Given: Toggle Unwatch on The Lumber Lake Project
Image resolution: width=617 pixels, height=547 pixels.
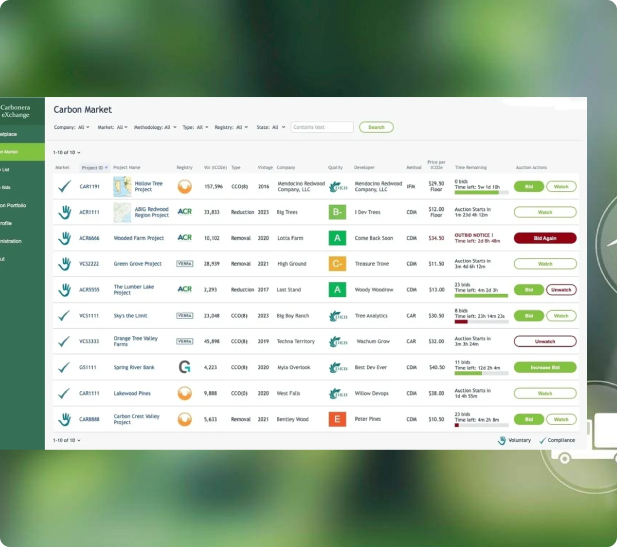Looking at the screenshot, I should click(562, 290).
